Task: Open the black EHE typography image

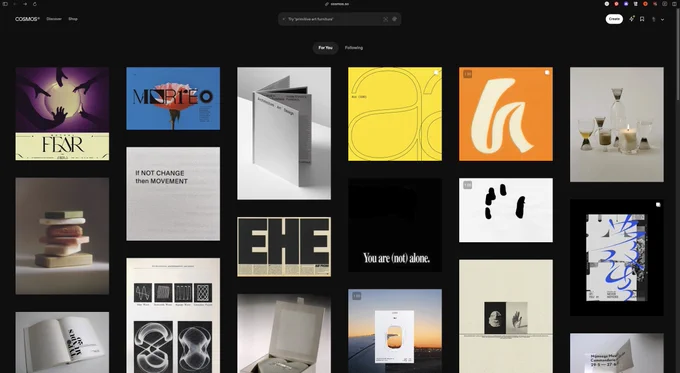Action: (284, 247)
